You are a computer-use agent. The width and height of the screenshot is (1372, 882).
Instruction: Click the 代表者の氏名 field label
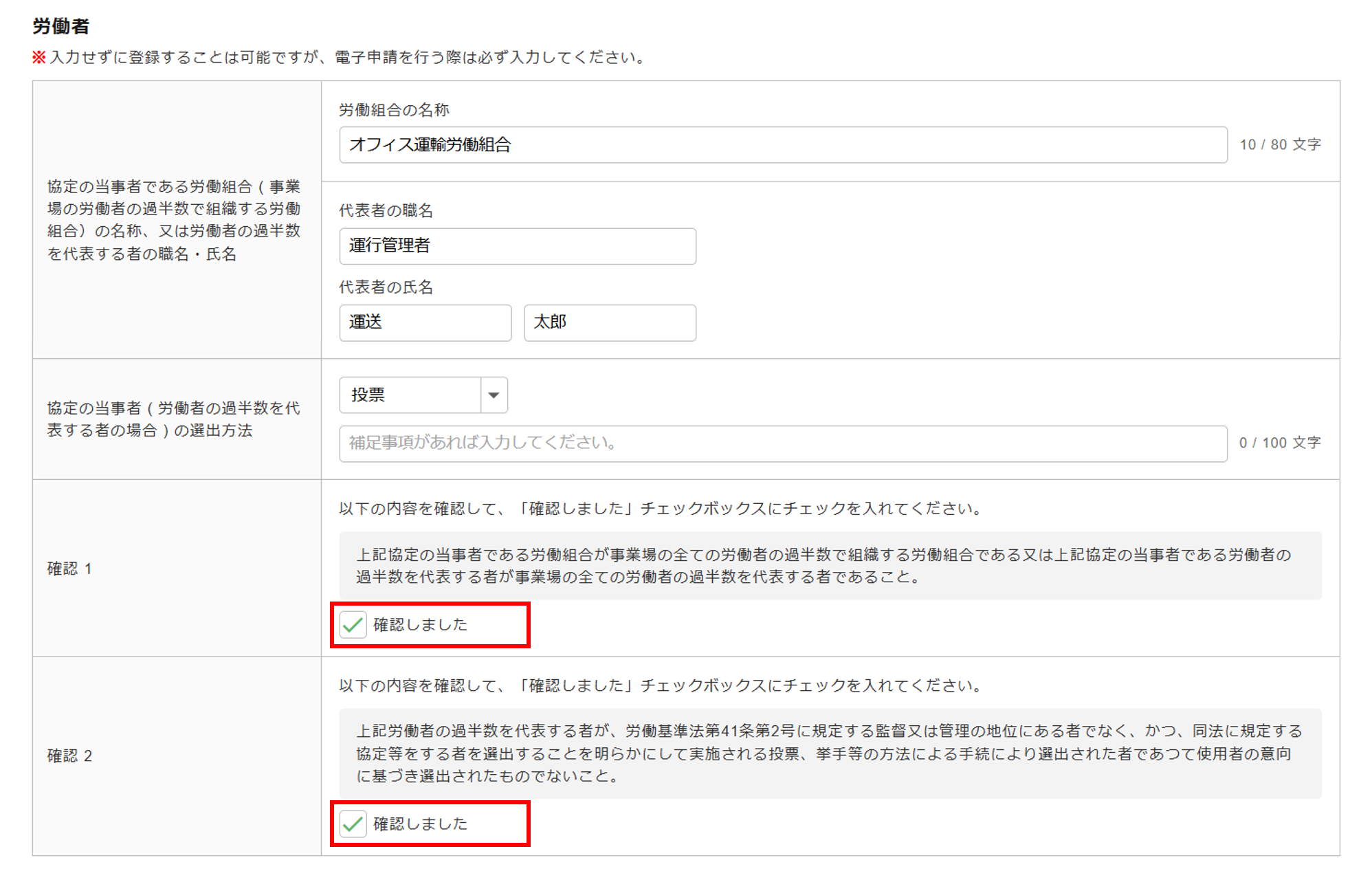click(386, 287)
